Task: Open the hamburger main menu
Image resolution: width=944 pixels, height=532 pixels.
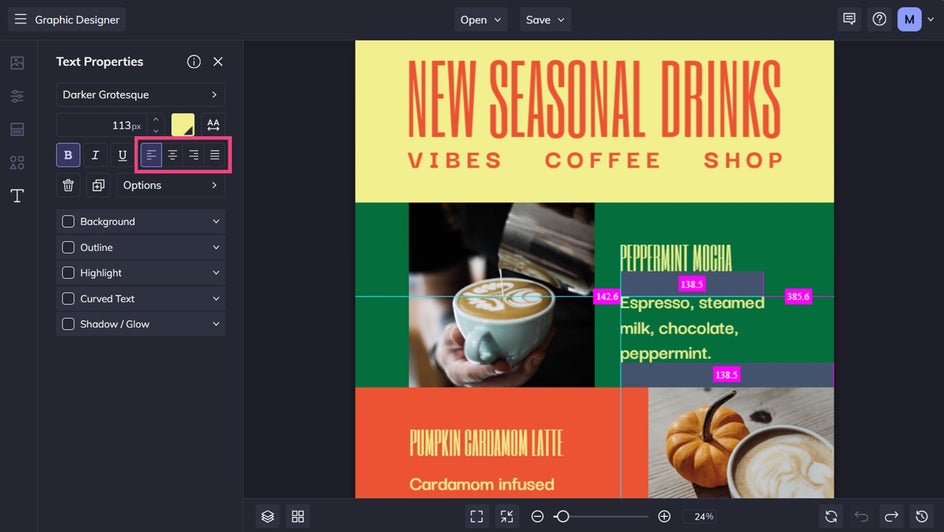Action: [x=20, y=19]
